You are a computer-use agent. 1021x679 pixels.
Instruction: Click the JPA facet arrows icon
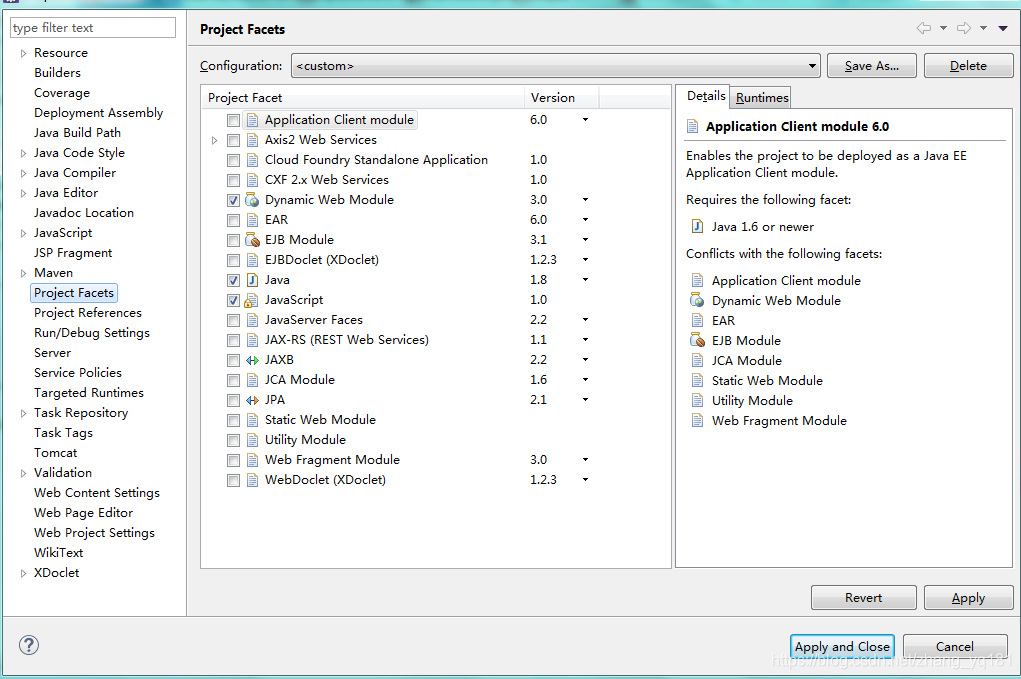252,400
